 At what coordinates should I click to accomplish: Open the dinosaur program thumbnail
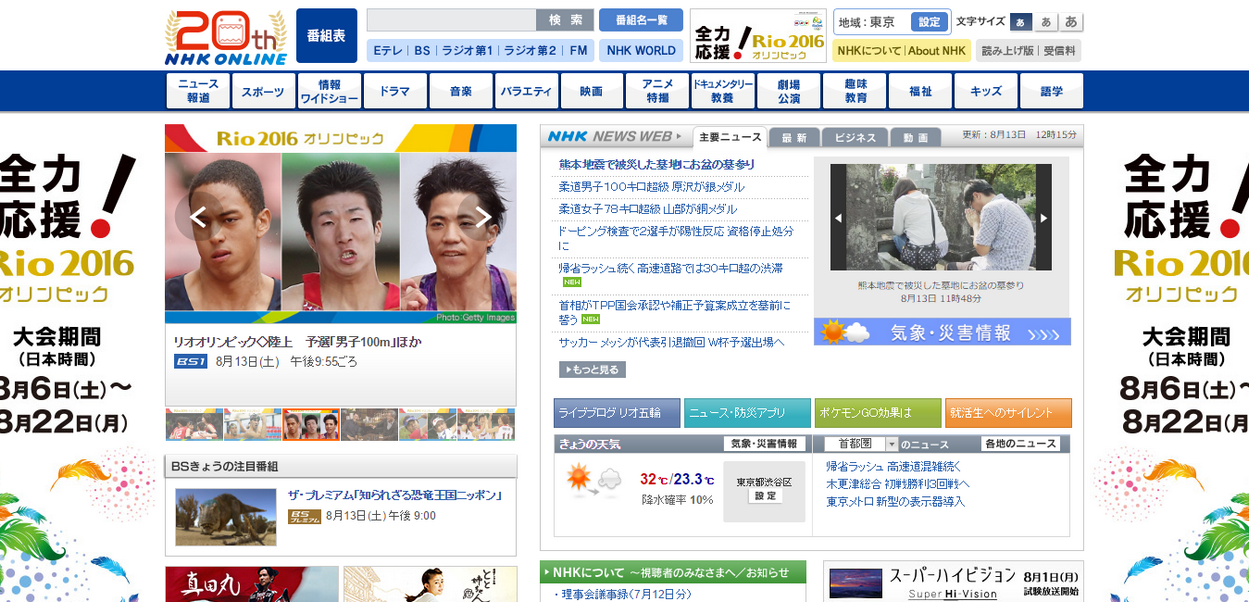click(226, 517)
